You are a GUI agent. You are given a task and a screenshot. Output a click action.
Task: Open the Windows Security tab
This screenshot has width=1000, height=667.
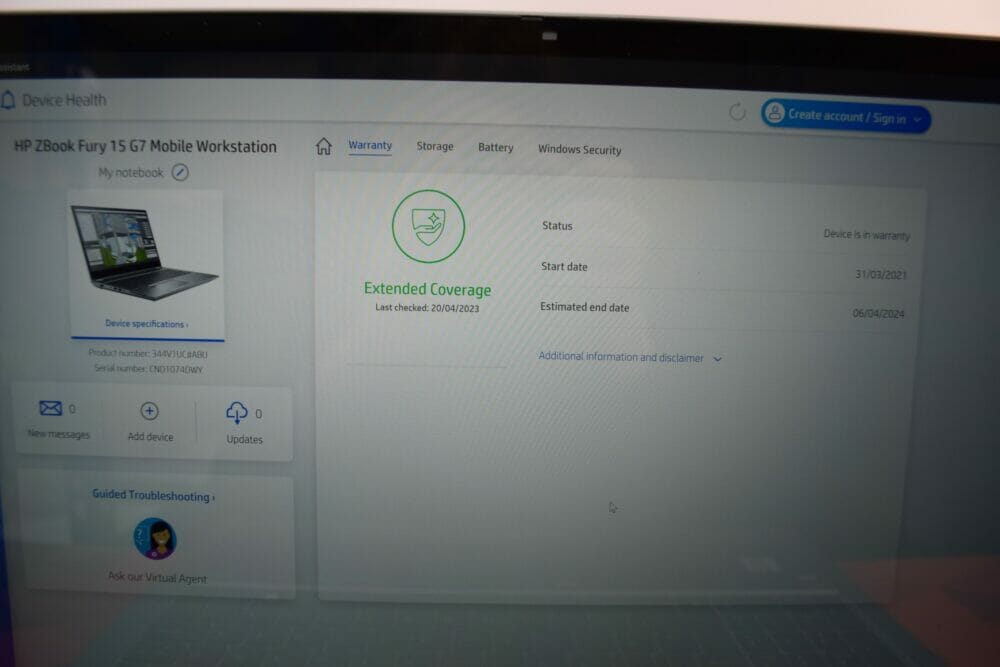tap(579, 149)
